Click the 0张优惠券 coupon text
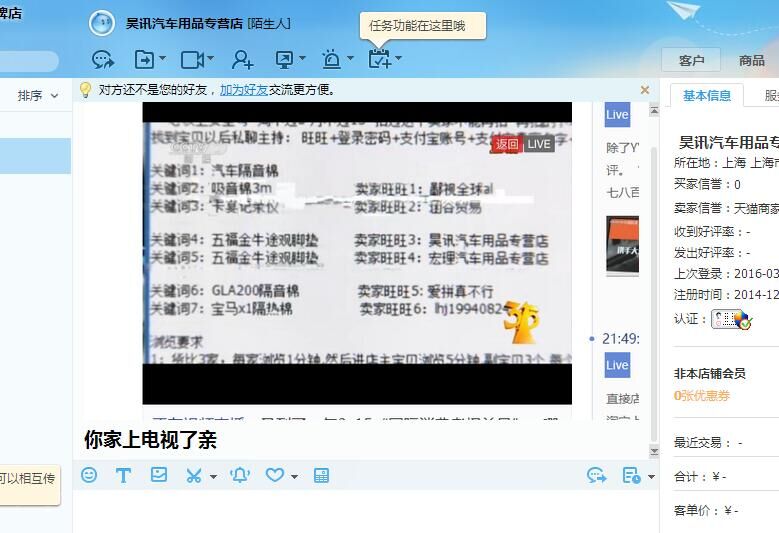 pyautogui.click(x=701, y=396)
